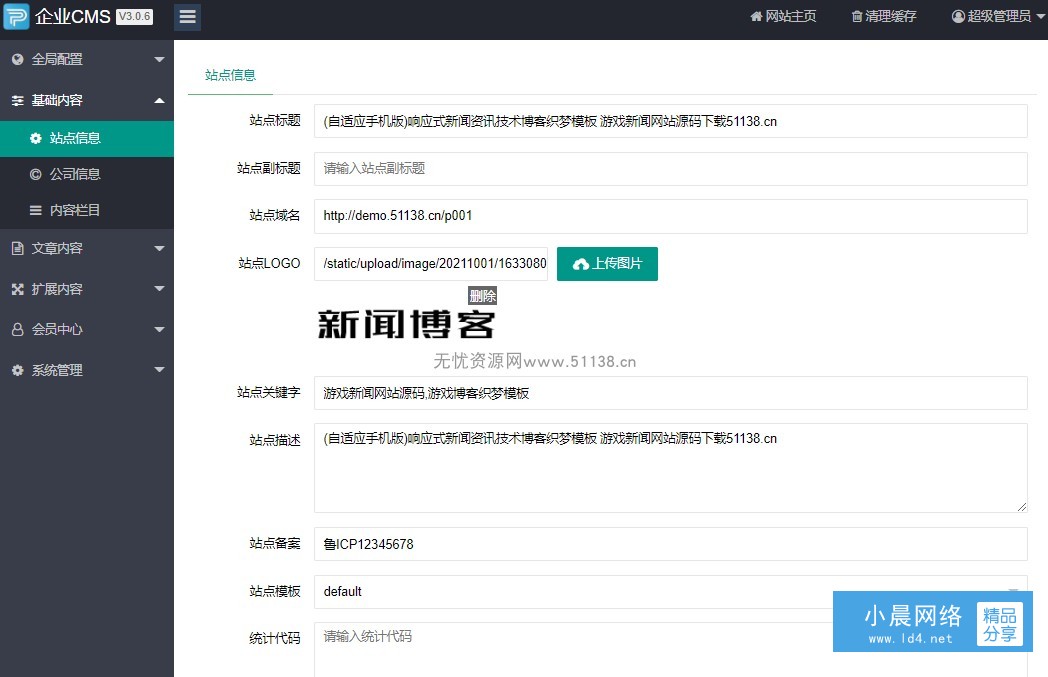Expand 系统管理 settings menu
This screenshot has width=1048, height=677.
(86, 371)
